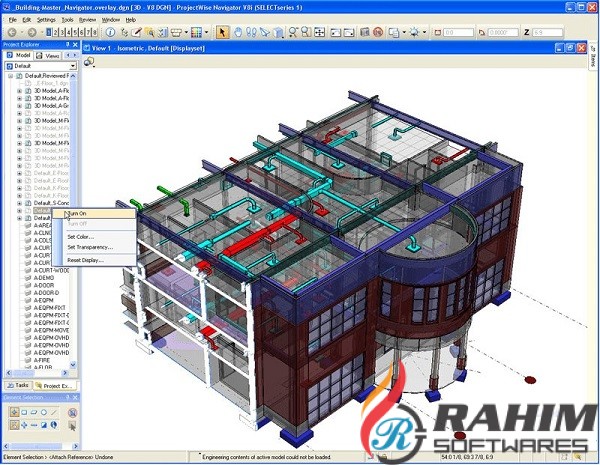Switch to the Views tab in Project Explorer
The width and height of the screenshot is (600, 465).
[47, 55]
